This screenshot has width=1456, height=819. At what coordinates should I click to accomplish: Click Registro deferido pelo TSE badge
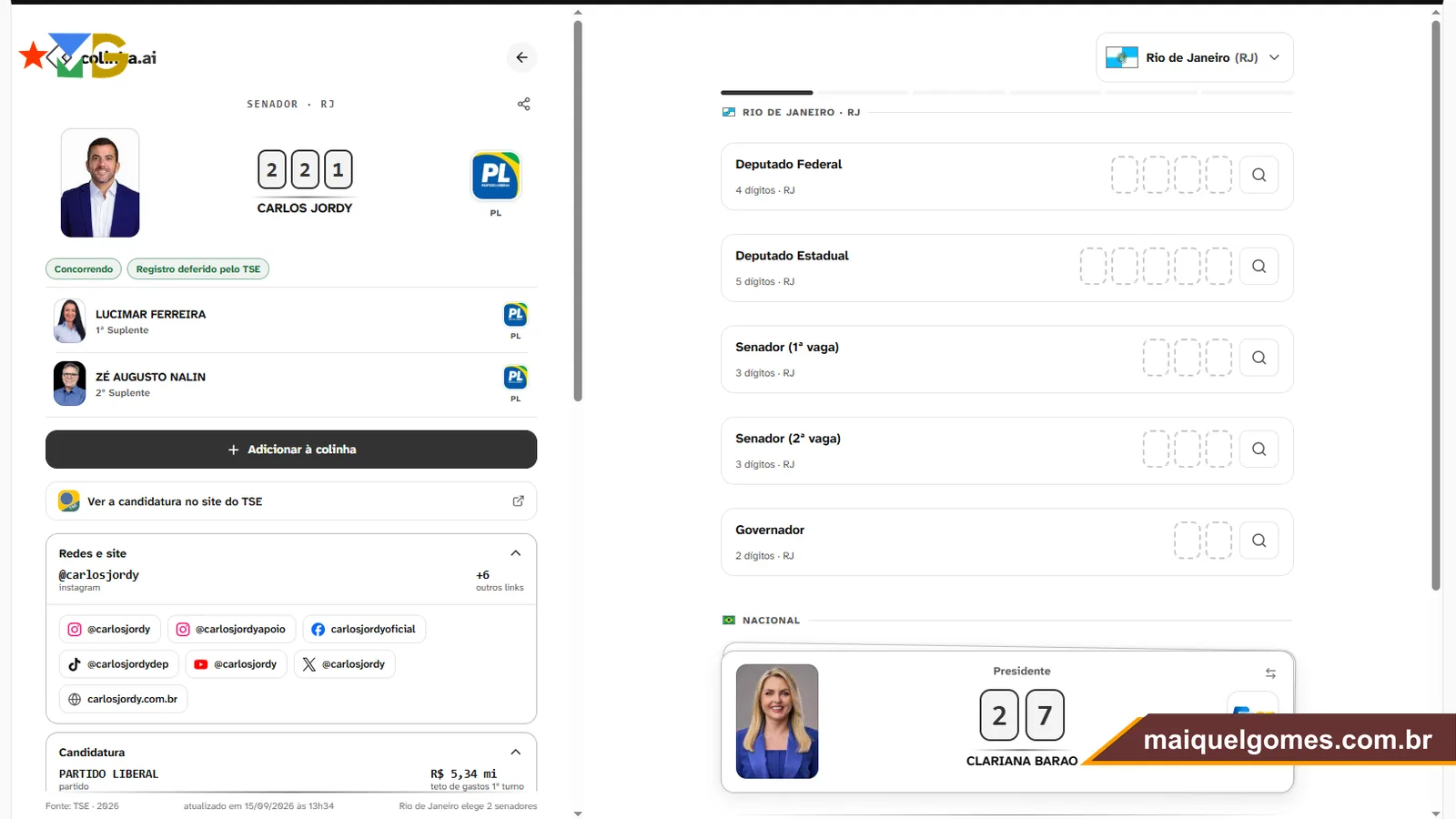tap(198, 269)
